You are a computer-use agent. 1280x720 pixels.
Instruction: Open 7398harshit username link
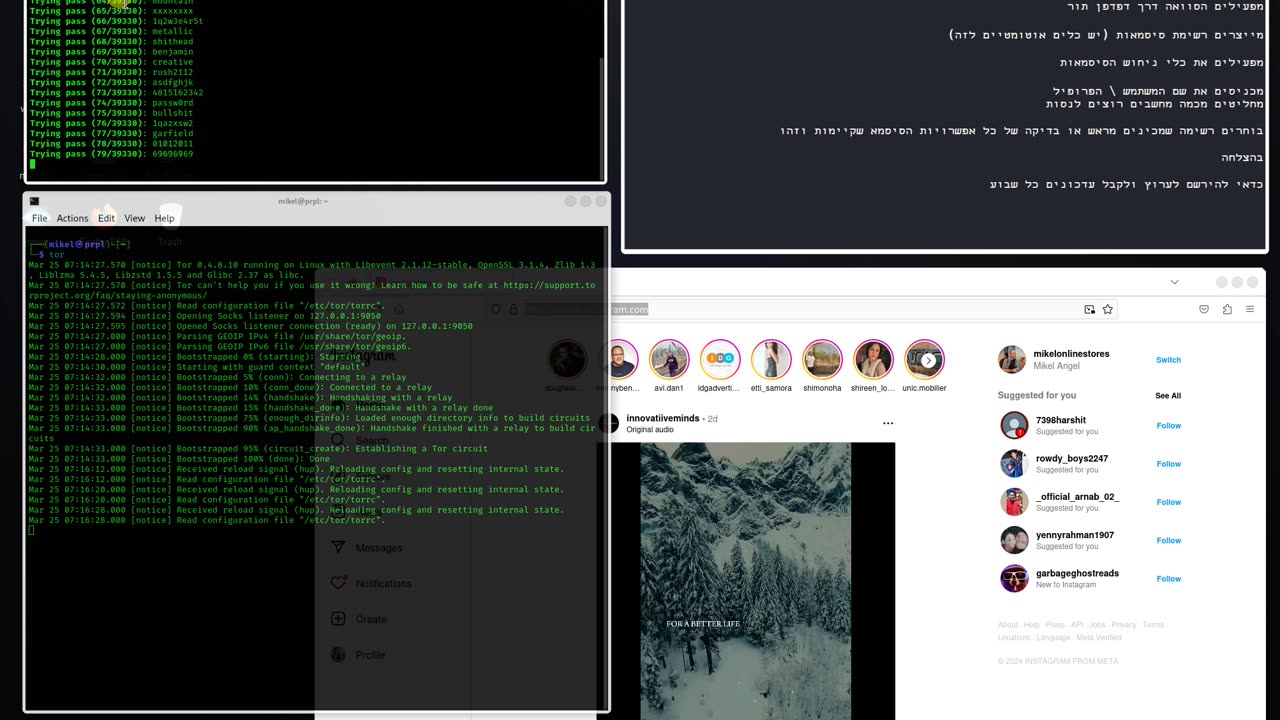pyautogui.click(x=1061, y=420)
